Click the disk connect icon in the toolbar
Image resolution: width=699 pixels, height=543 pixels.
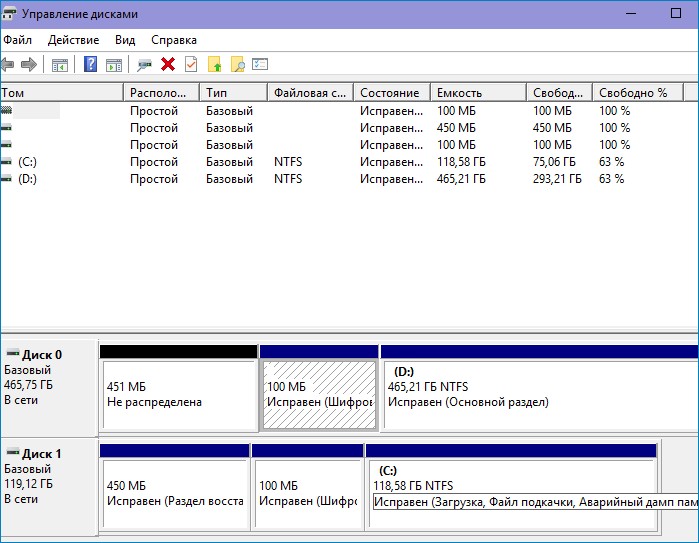tap(144, 65)
